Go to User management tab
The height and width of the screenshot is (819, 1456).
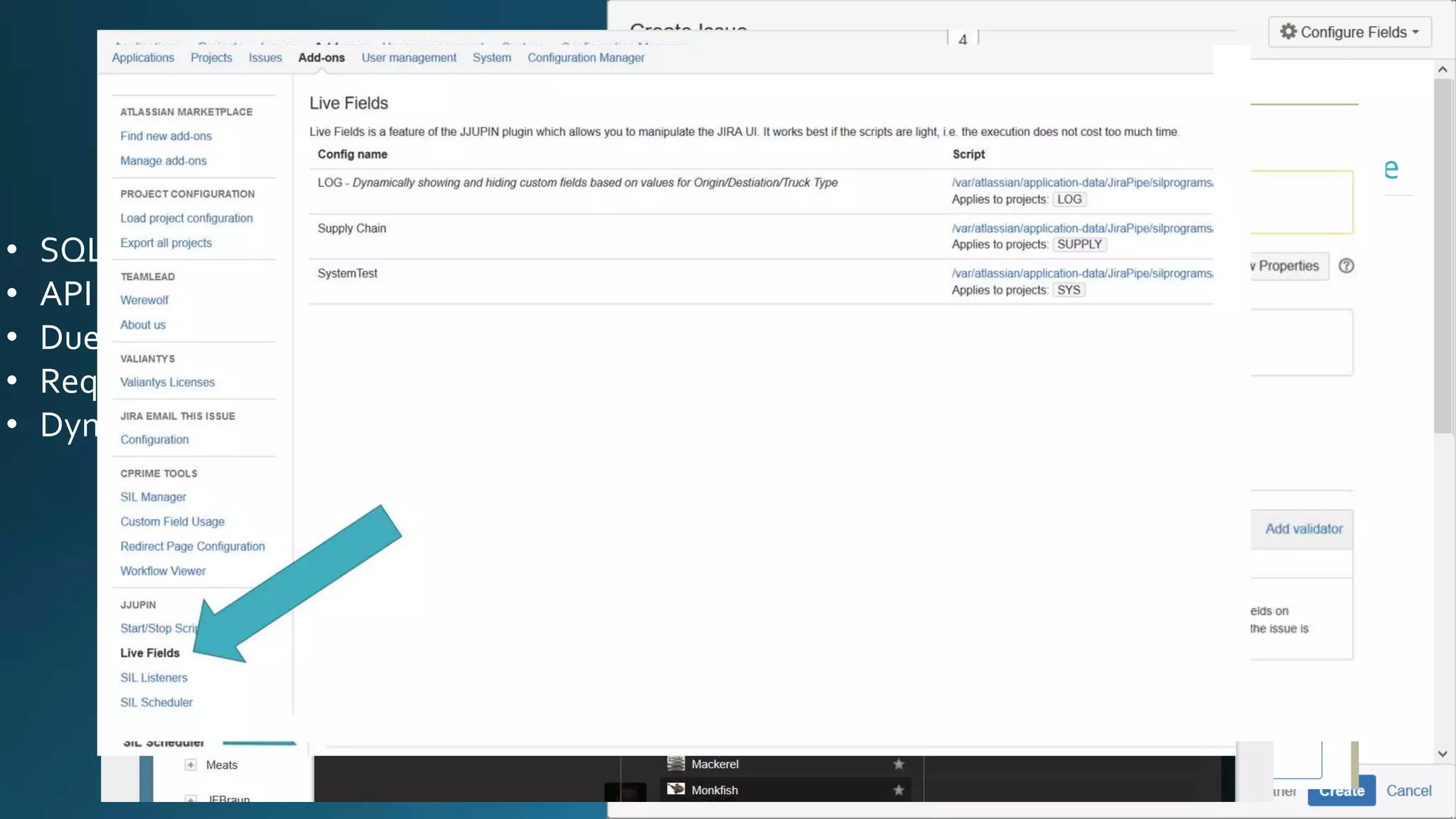409,58
